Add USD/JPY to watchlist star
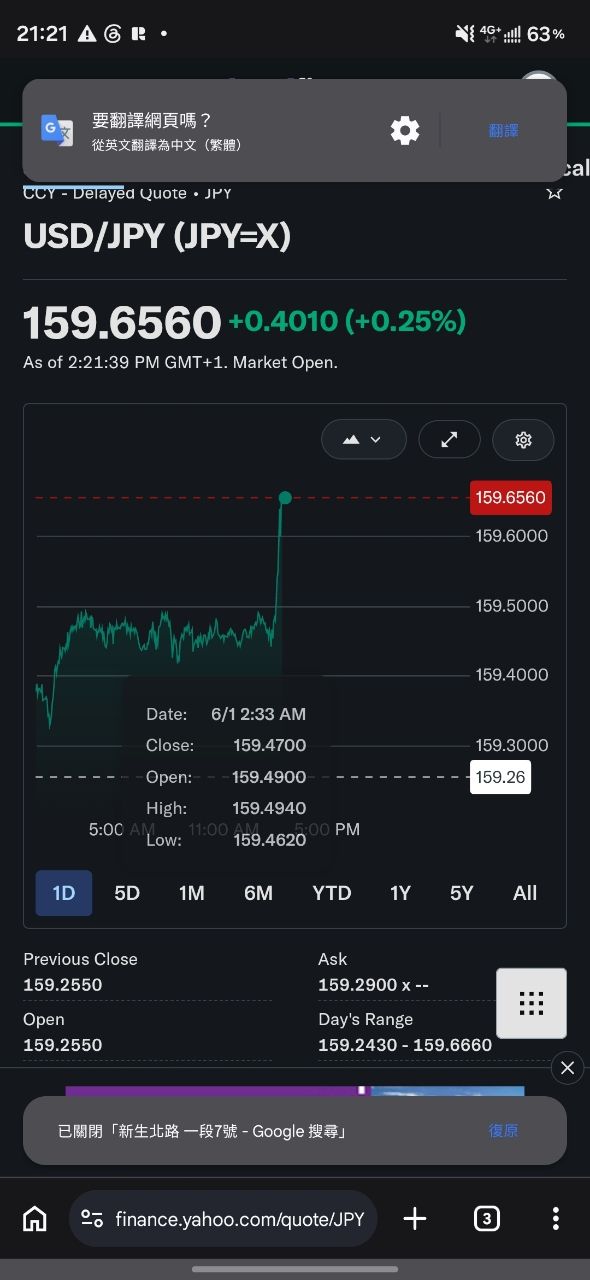Image resolution: width=590 pixels, height=1280 pixels. pyautogui.click(x=554, y=192)
